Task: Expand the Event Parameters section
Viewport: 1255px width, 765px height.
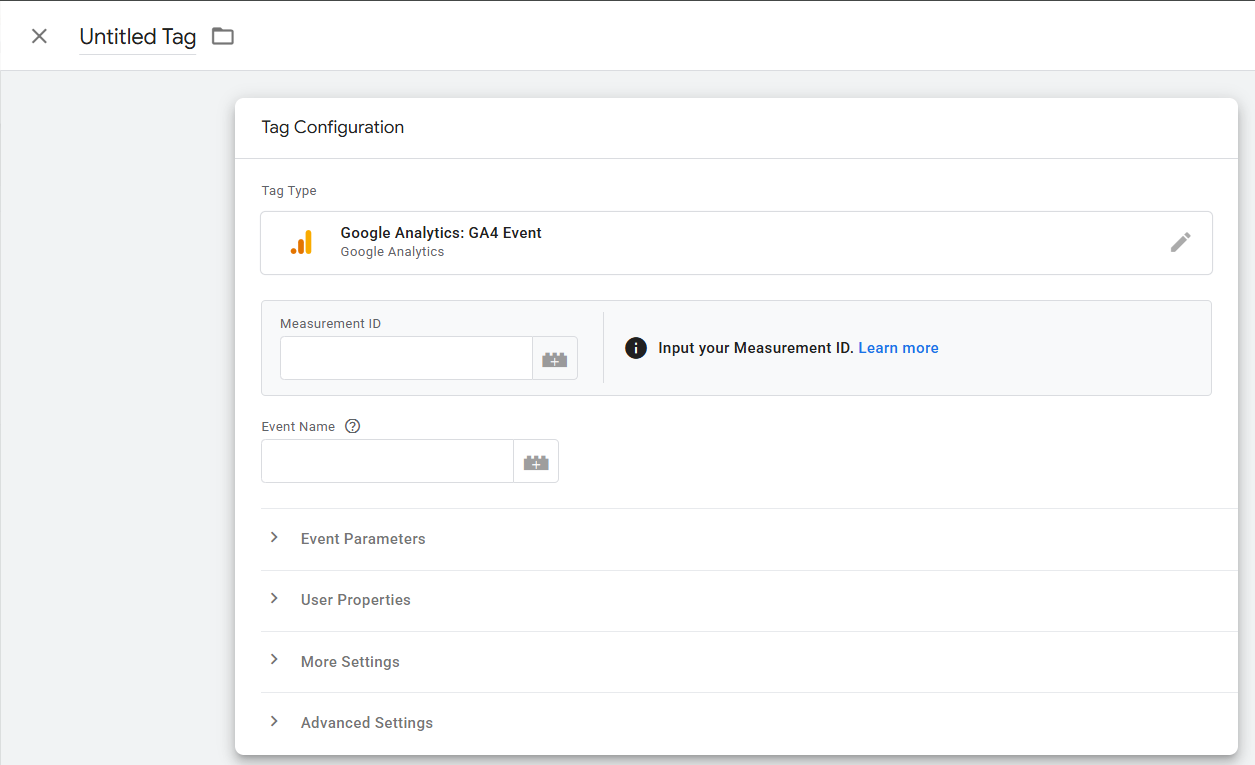Action: tap(363, 539)
